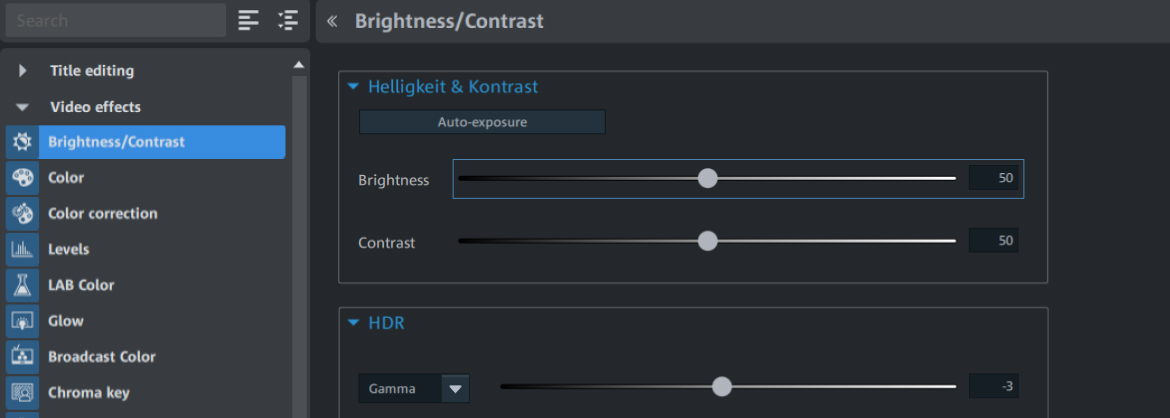Open the Color correction icon
This screenshot has width=1170, height=418.
point(22,213)
